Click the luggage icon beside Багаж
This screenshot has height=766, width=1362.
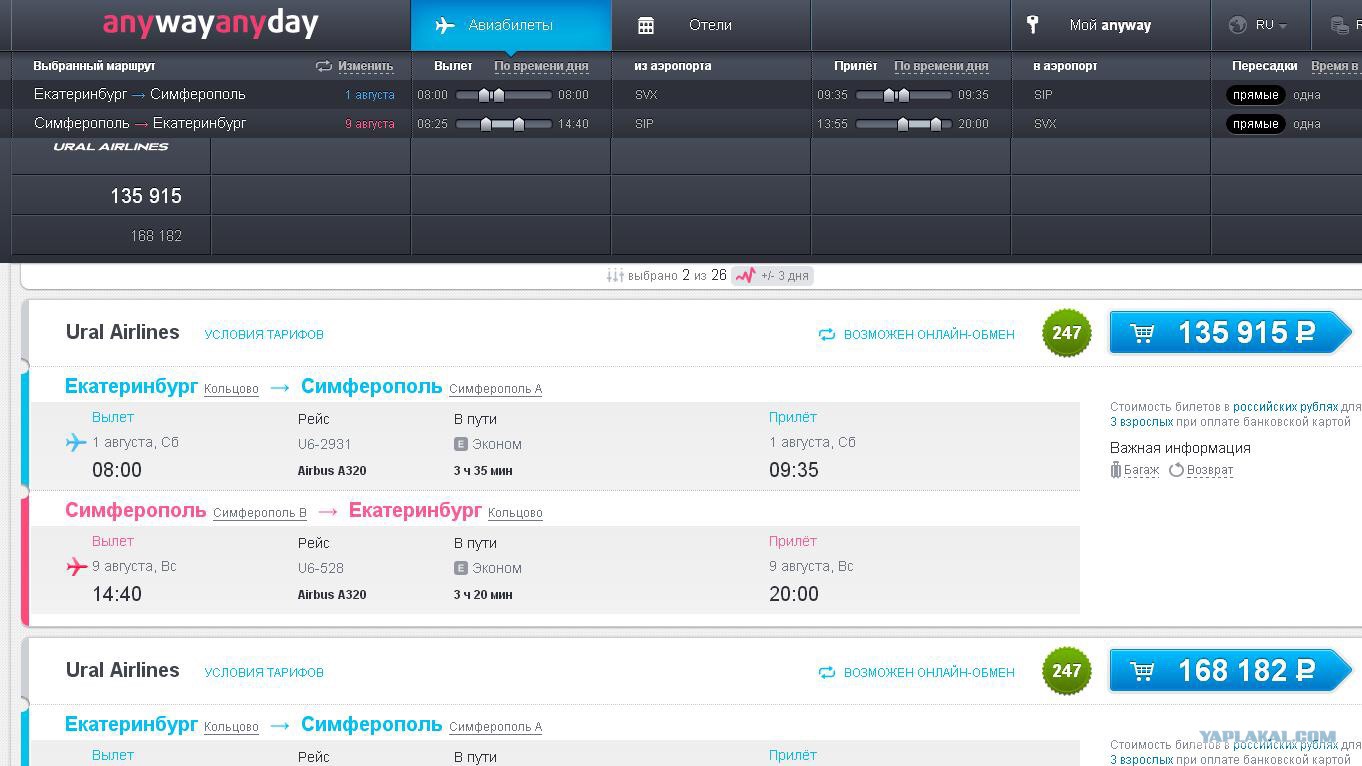tap(1116, 469)
